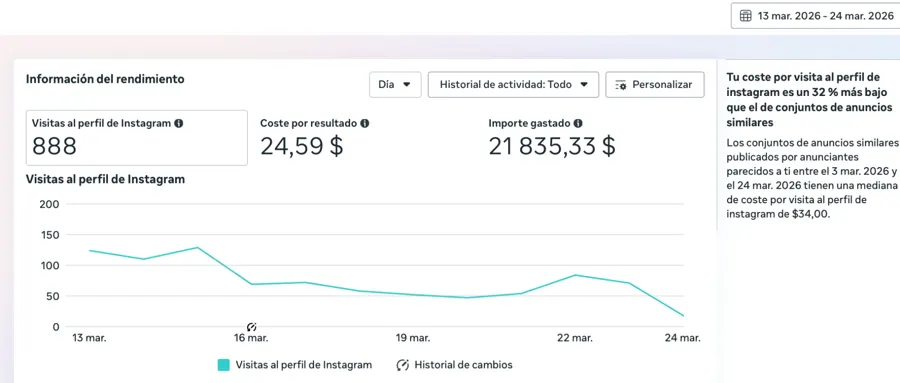Click the Historial de cambios legend label
Screen dimensions: 900x383
click(x=463, y=365)
